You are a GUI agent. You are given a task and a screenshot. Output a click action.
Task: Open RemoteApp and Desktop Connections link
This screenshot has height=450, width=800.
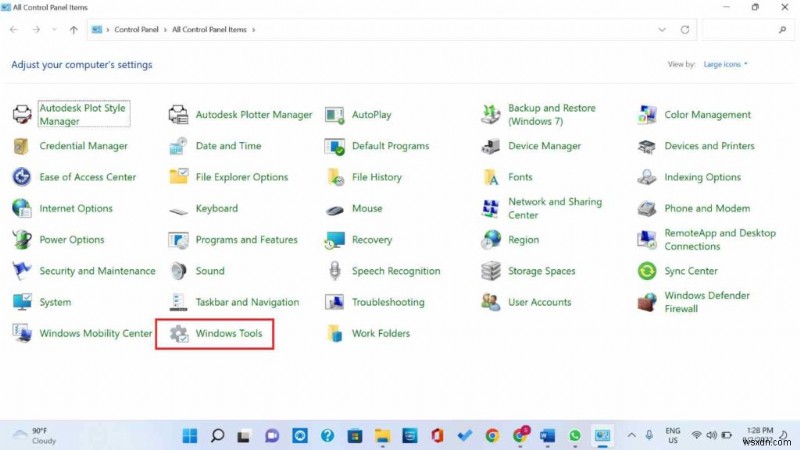pos(719,239)
